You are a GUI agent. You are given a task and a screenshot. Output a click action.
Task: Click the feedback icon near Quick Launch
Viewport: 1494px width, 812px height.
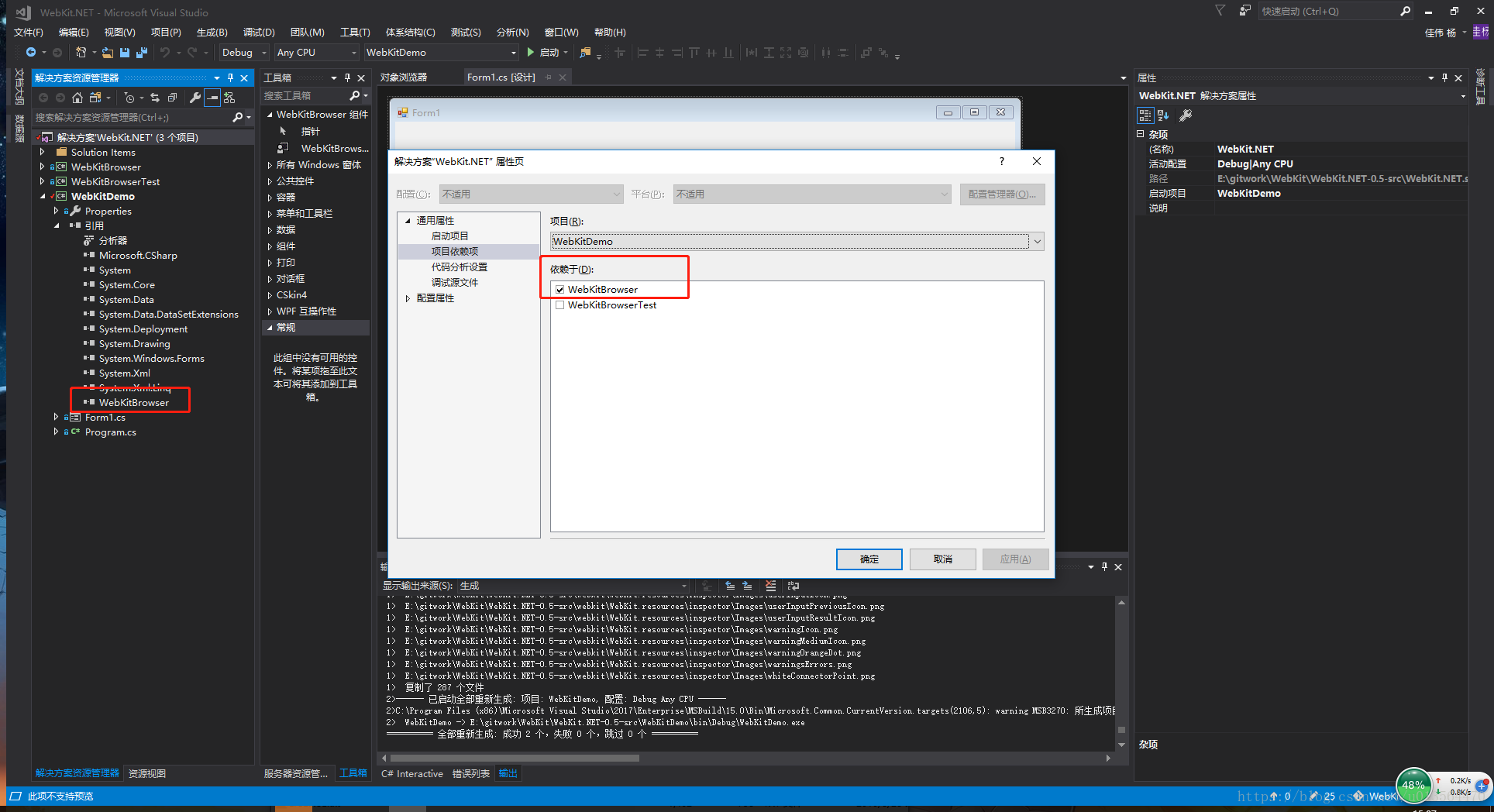1244,11
